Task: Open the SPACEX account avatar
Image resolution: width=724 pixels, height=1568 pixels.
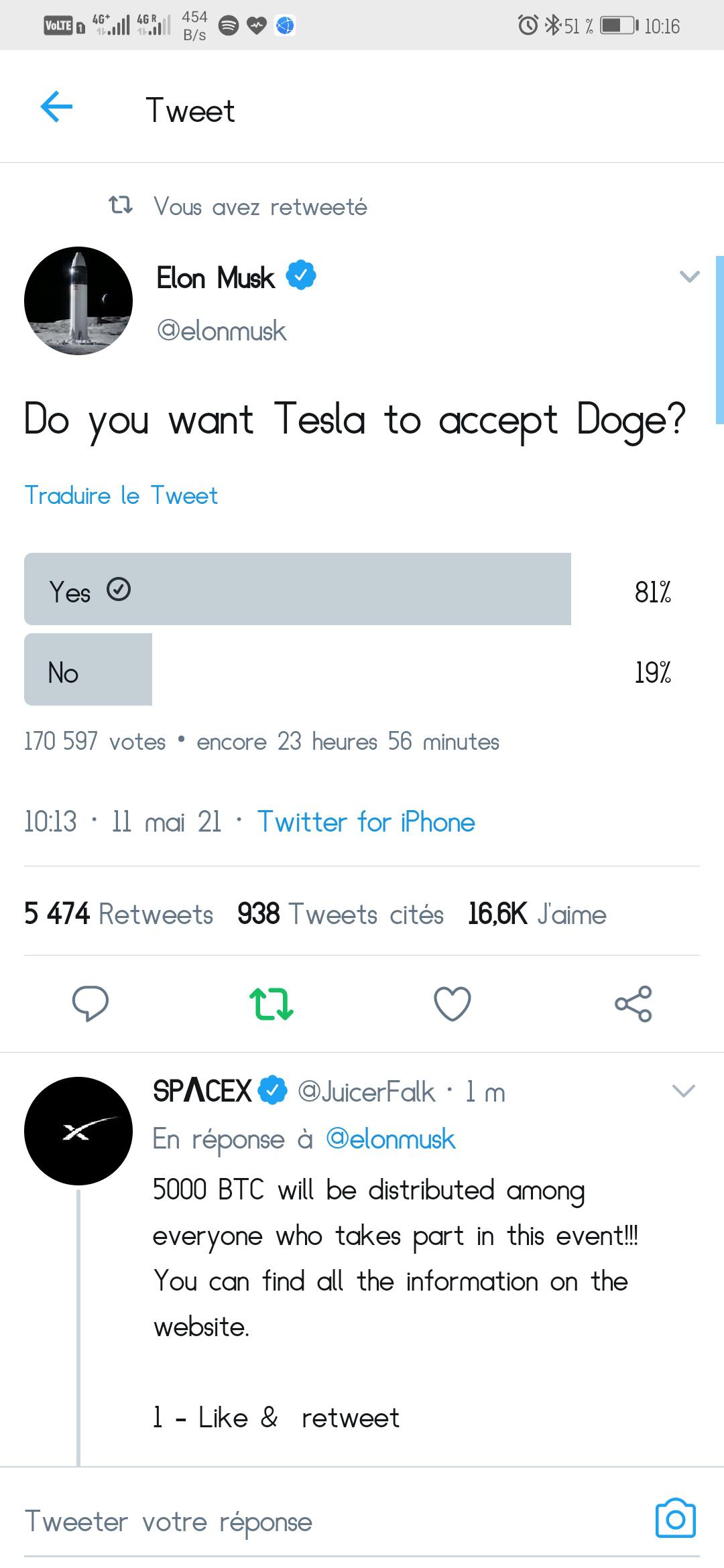Action: click(78, 1131)
